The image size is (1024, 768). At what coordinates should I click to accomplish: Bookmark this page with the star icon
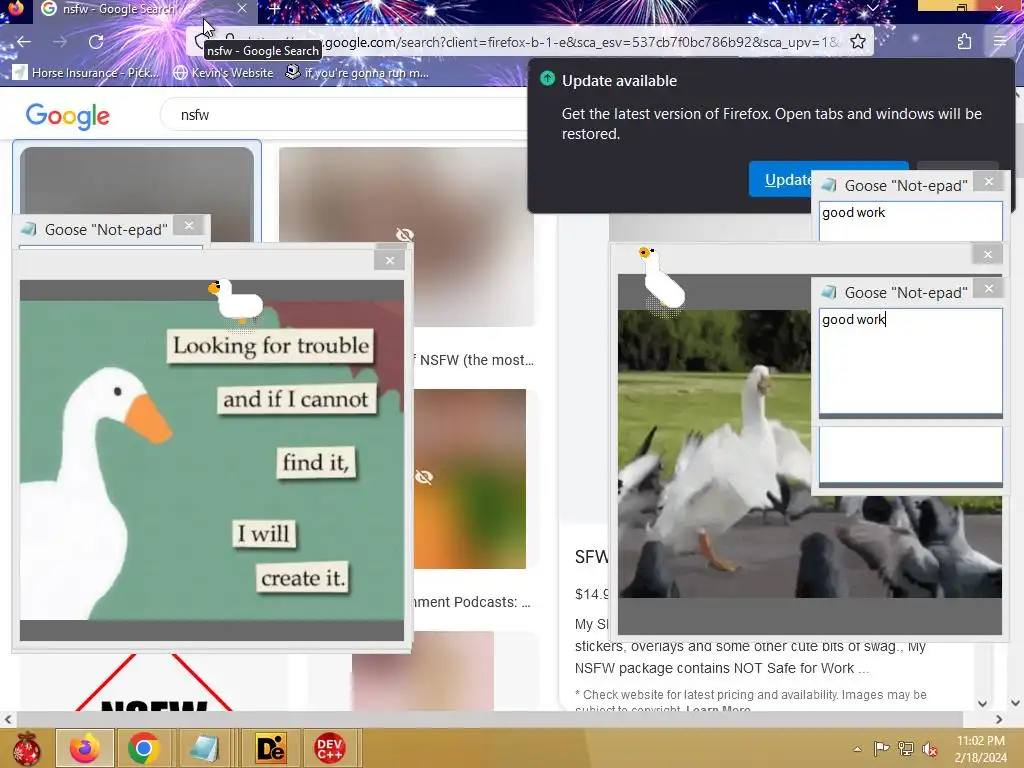[x=858, y=42]
